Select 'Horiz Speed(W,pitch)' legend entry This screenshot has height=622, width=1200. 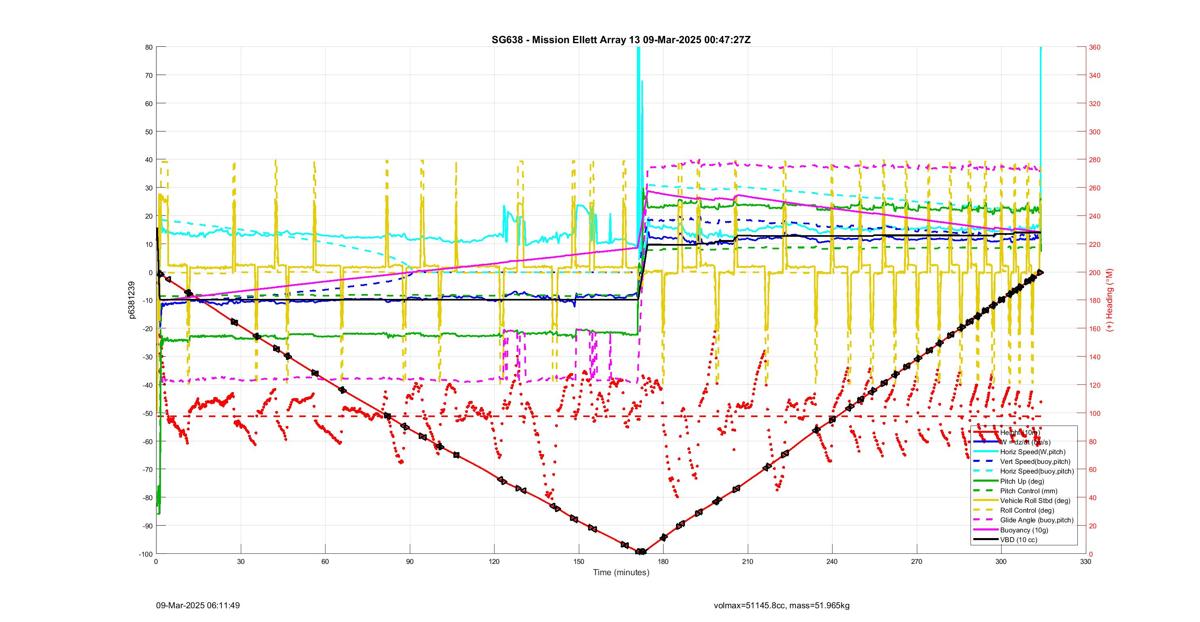[x=1033, y=452]
